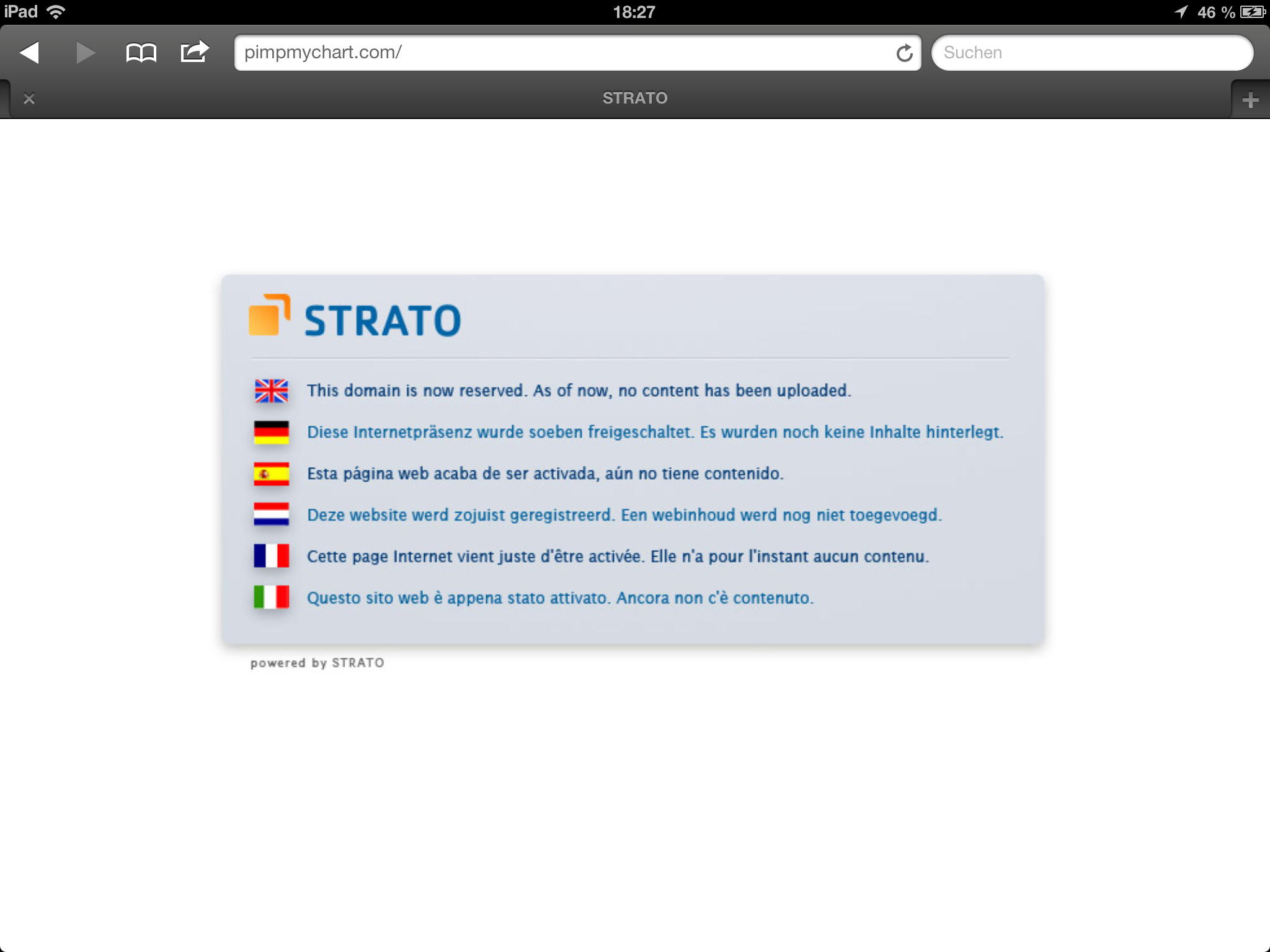
Task: Focus the Suchen search field
Action: (x=1092, y=53)
